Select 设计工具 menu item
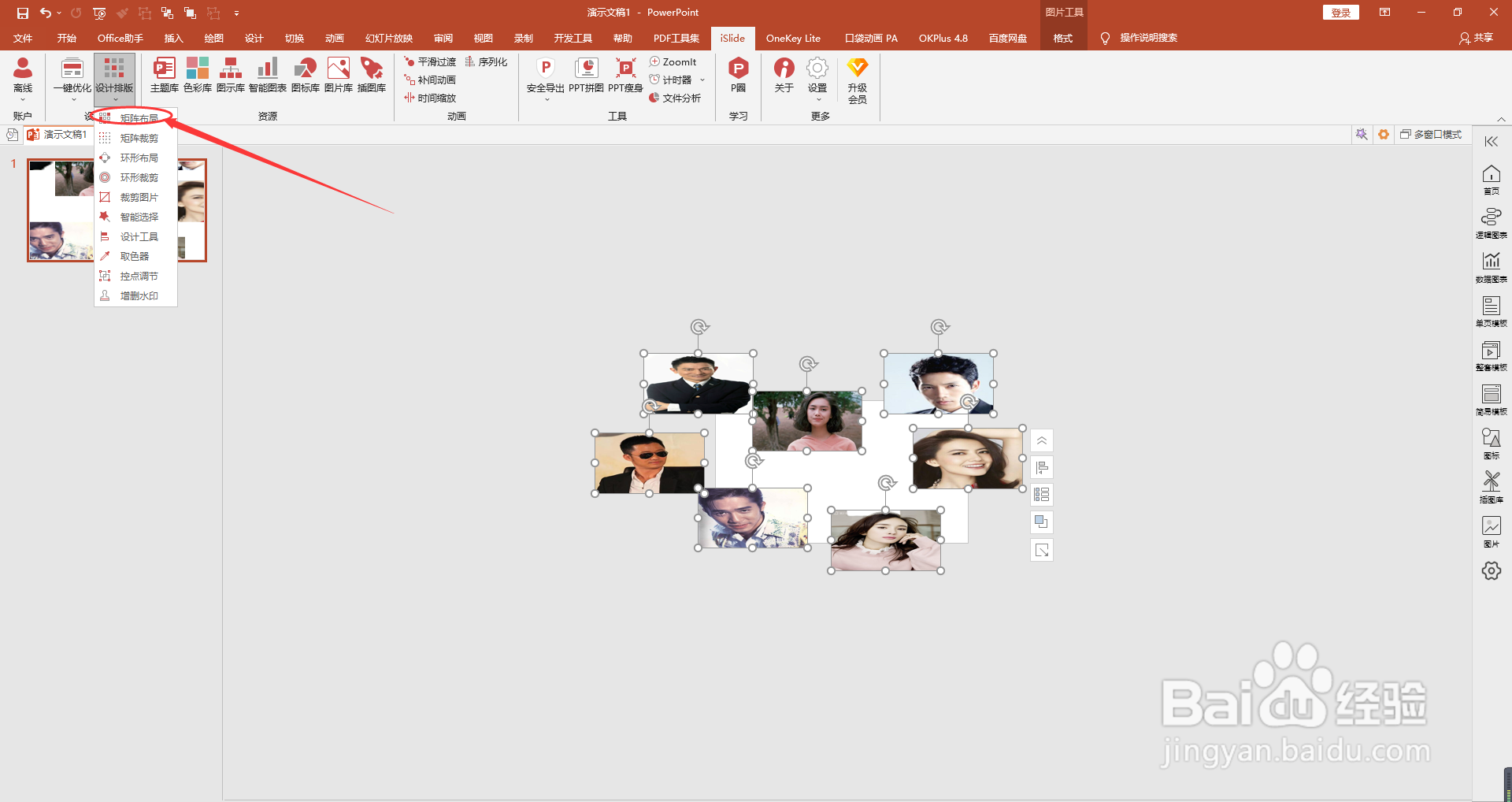The width and height of the screenshot is (1512, 802). (135, 236)
